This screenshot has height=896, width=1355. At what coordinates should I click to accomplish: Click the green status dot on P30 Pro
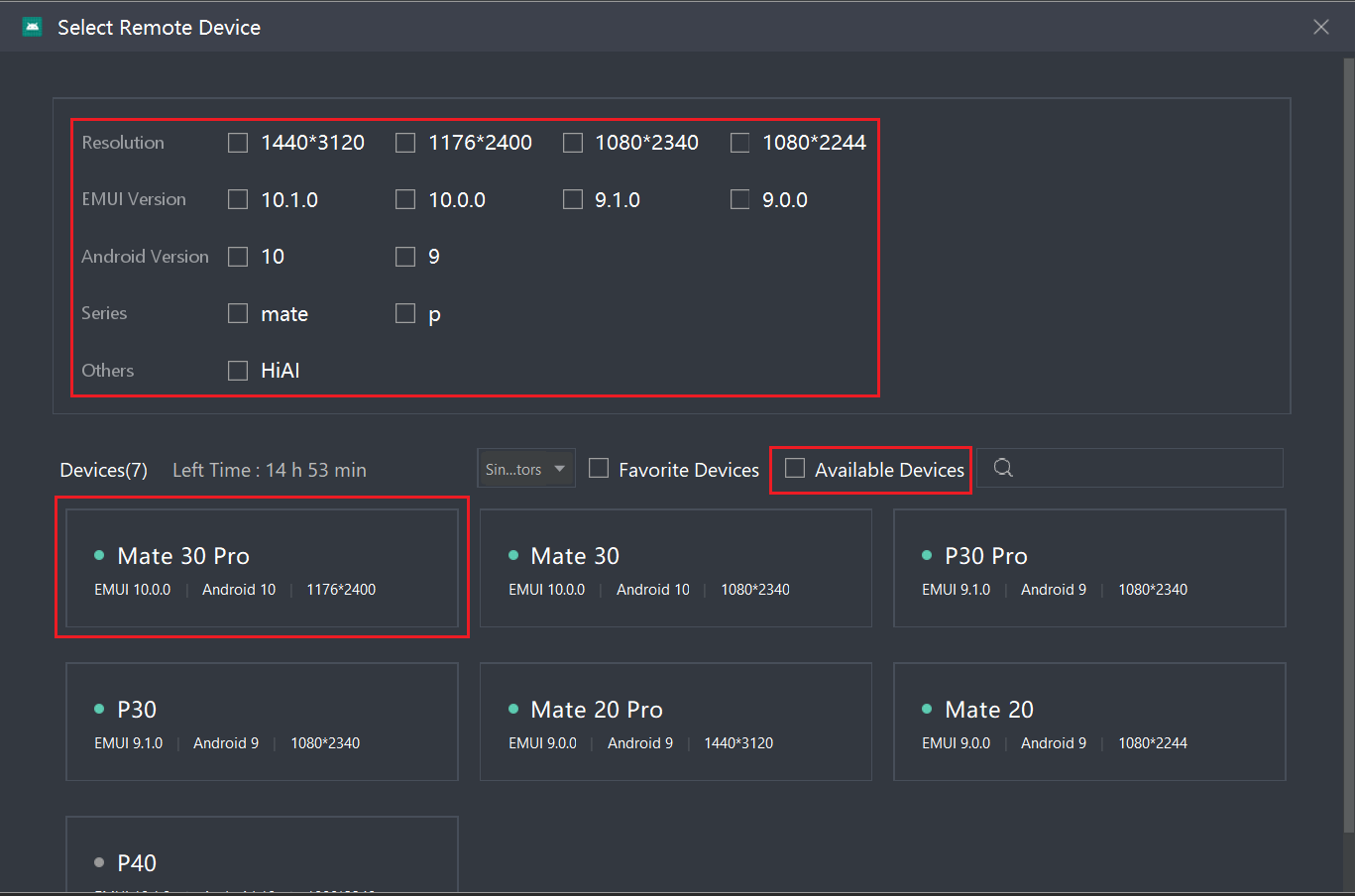coord(928,556)
